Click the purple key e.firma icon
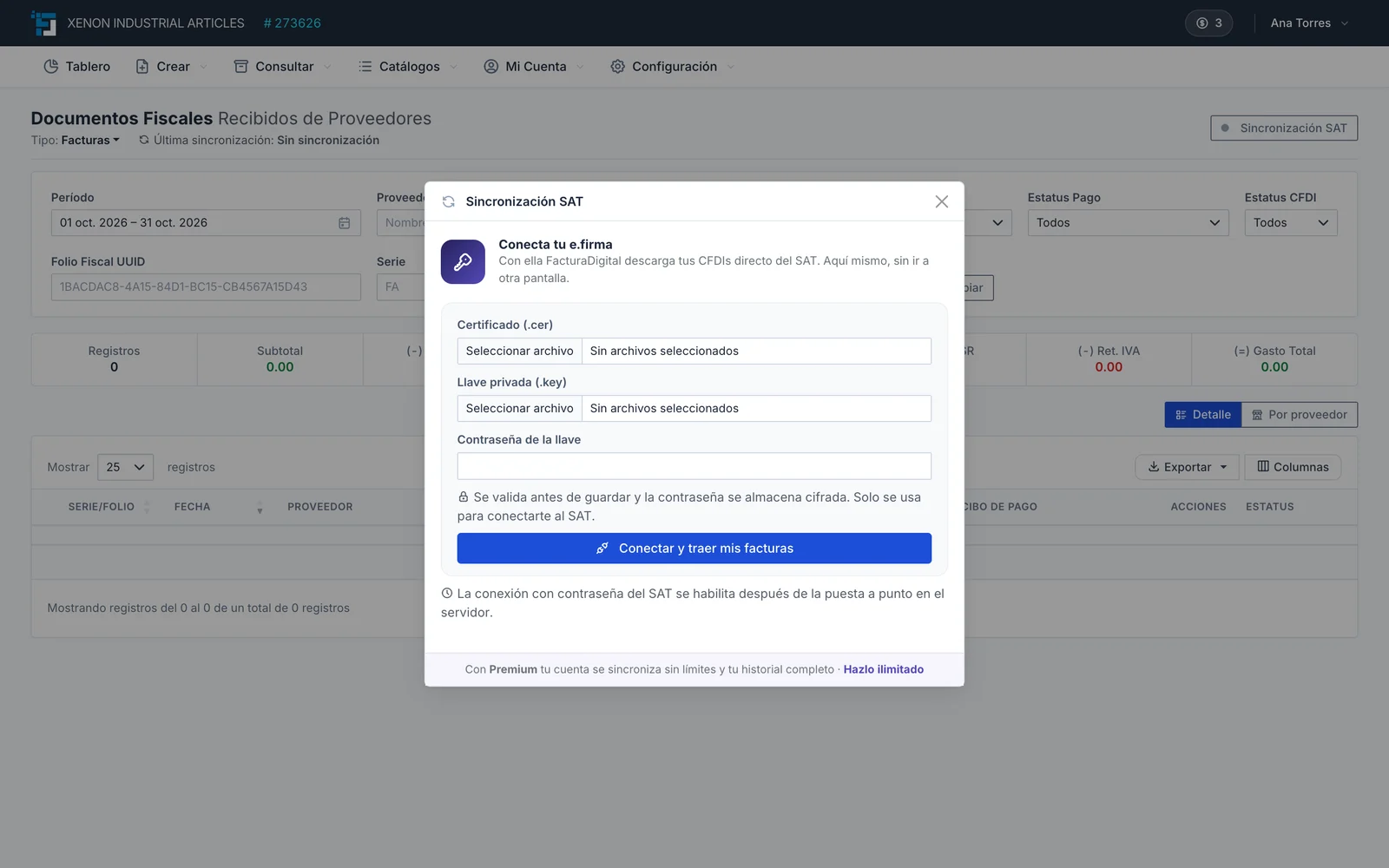 point(463,262)
